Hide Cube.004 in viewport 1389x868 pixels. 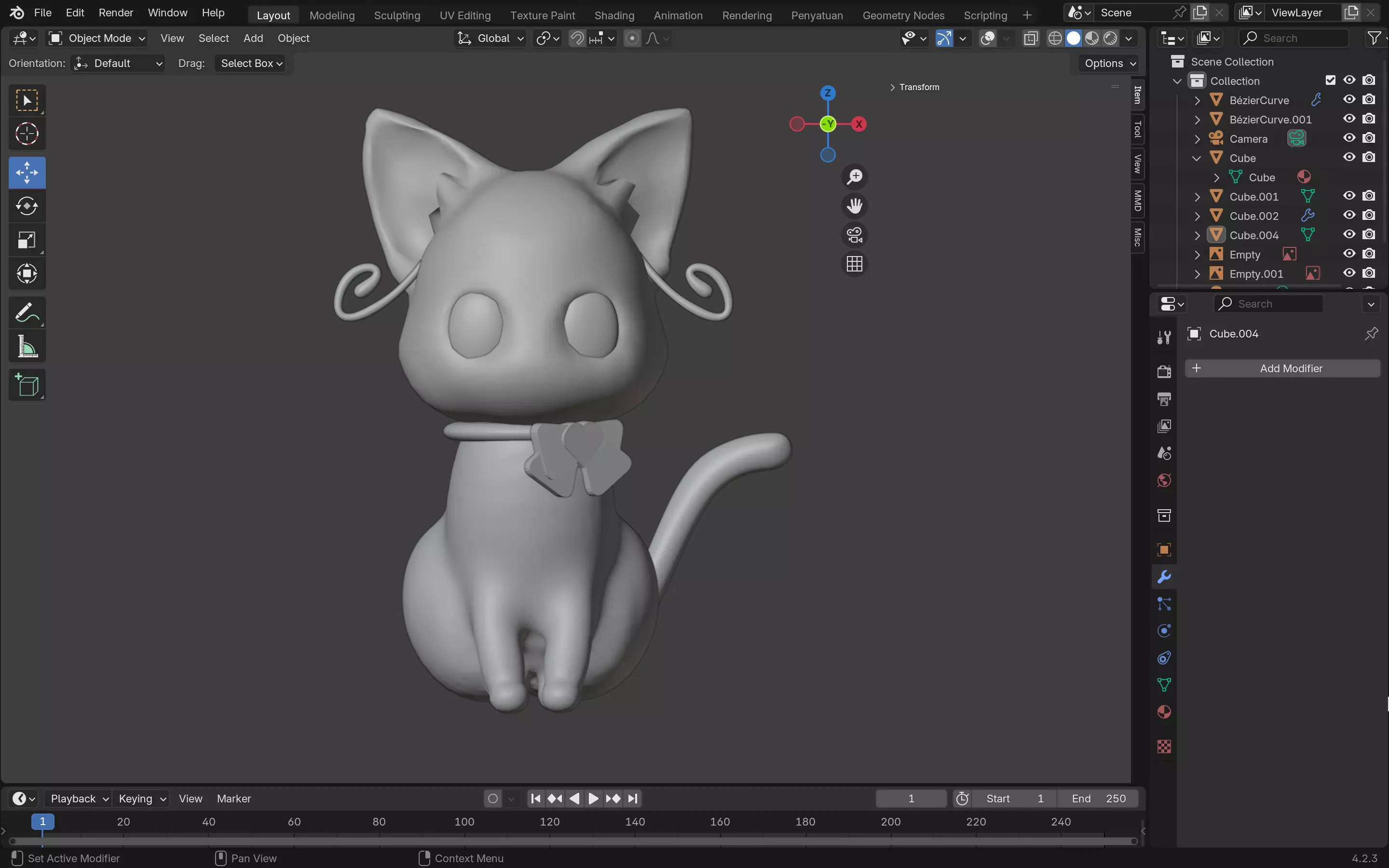coord(1349,234)
